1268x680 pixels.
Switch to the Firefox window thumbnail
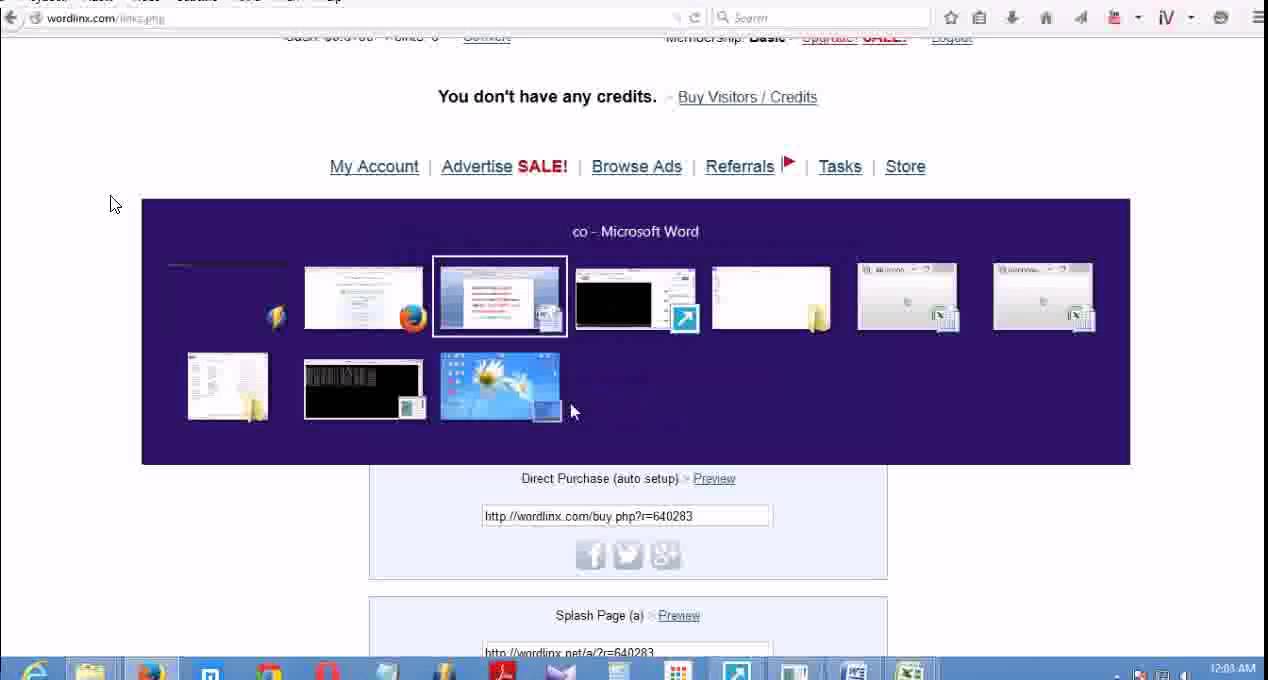pyautogui.click(x=365, y=297)
